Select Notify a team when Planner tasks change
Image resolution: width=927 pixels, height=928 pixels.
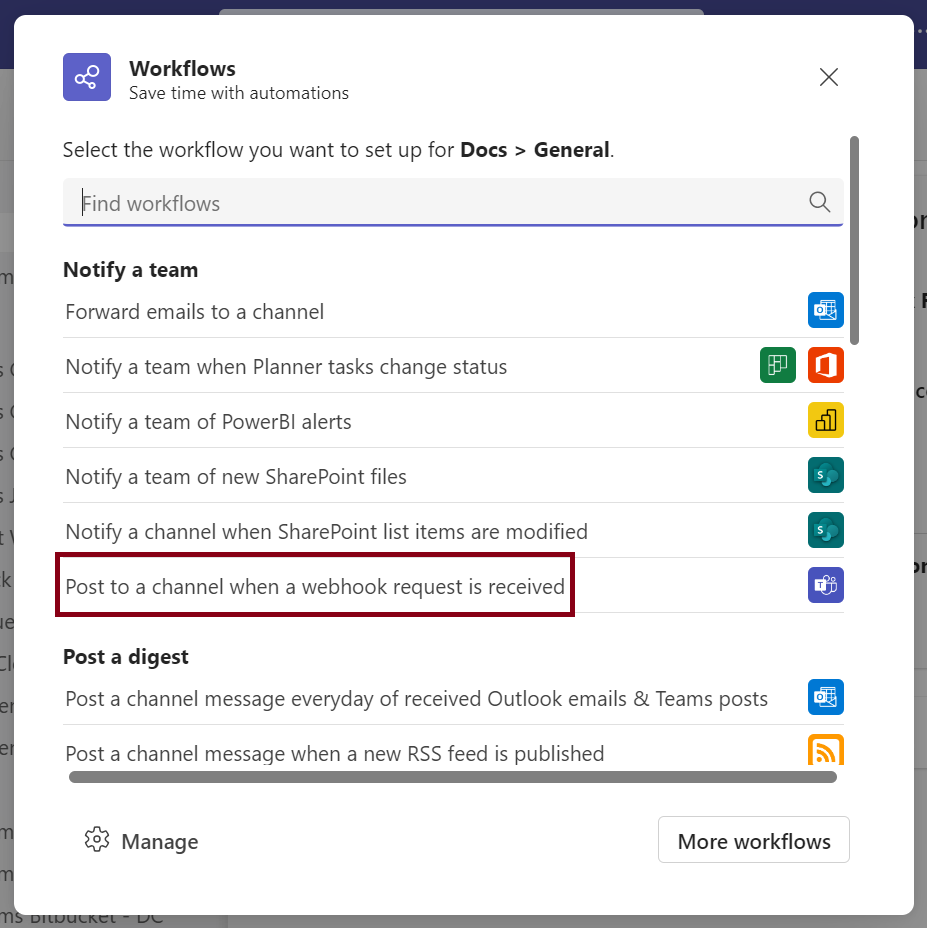pos(453,366)
